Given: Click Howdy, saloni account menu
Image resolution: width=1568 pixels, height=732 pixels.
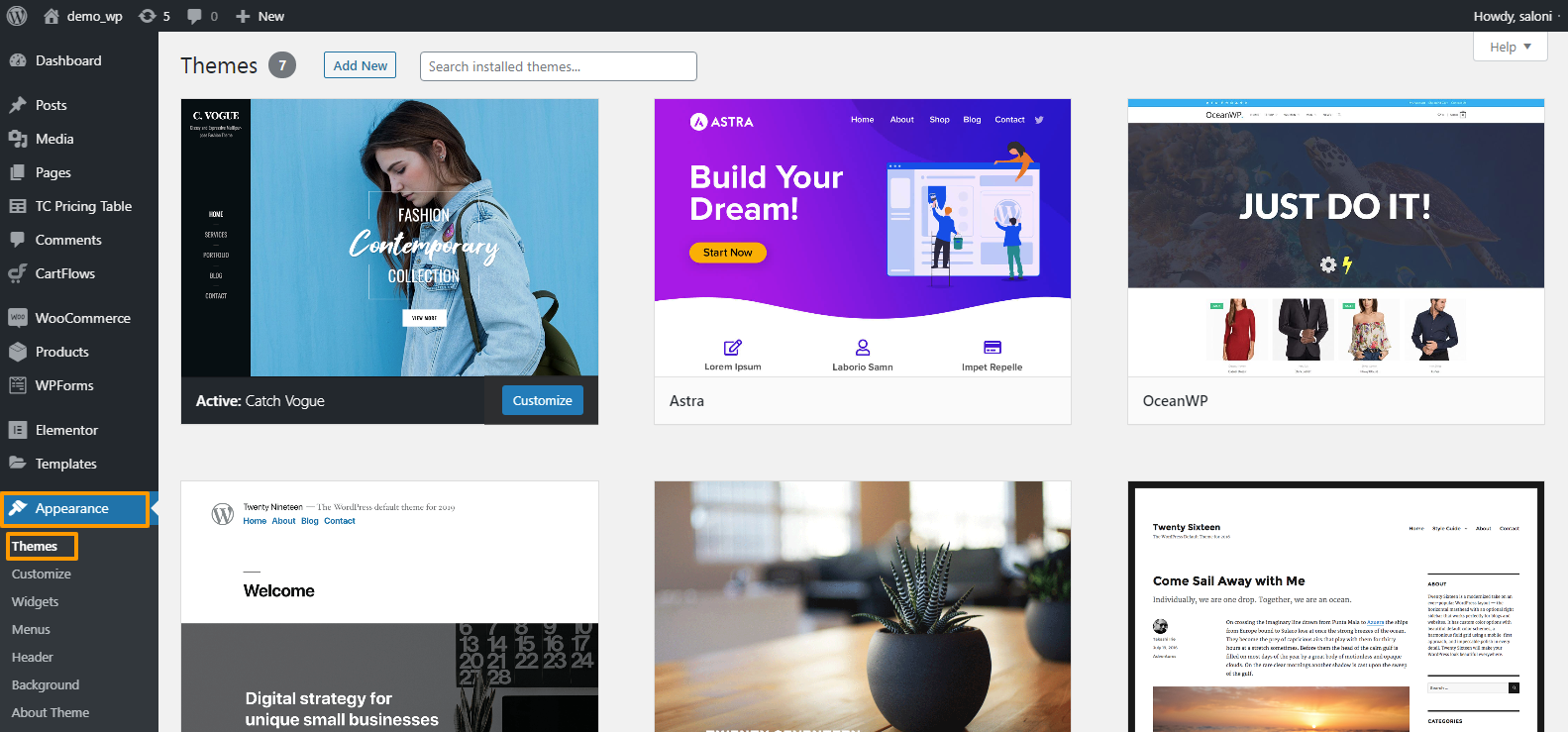Looking at the screenshot, I should [x=1513, y=16].
